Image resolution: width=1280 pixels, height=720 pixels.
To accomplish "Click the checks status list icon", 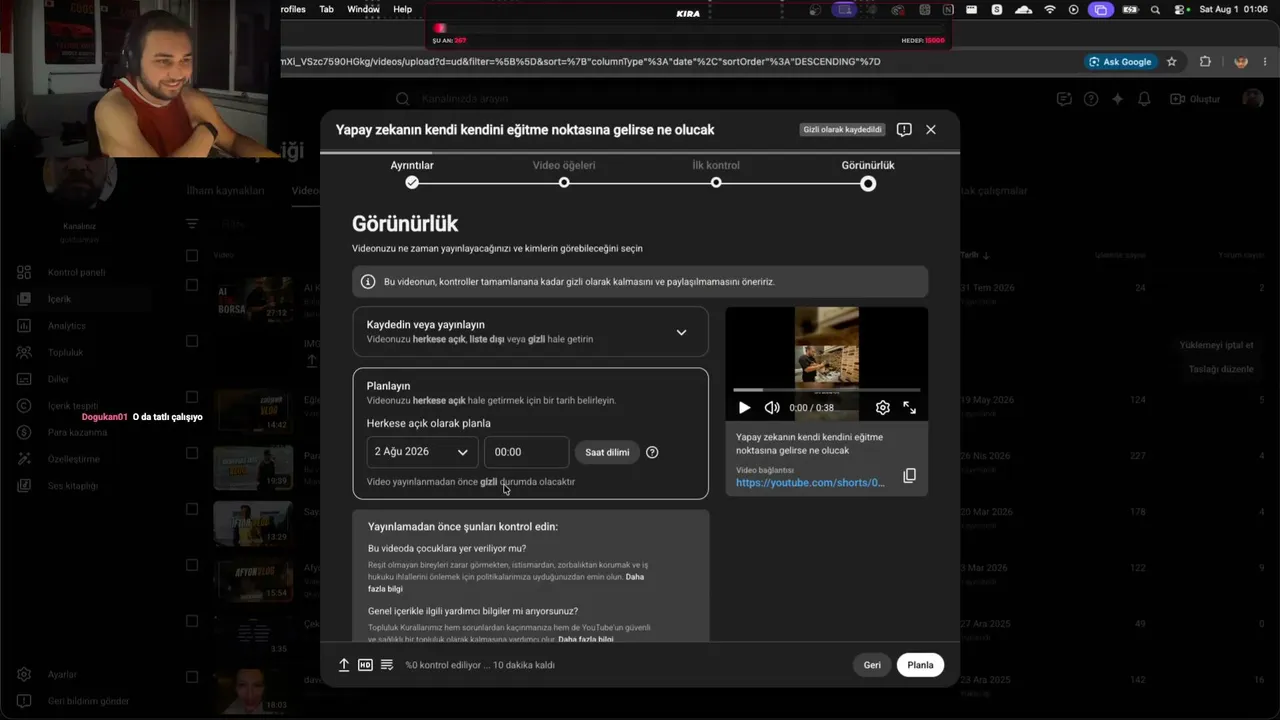I will [387, 665].
